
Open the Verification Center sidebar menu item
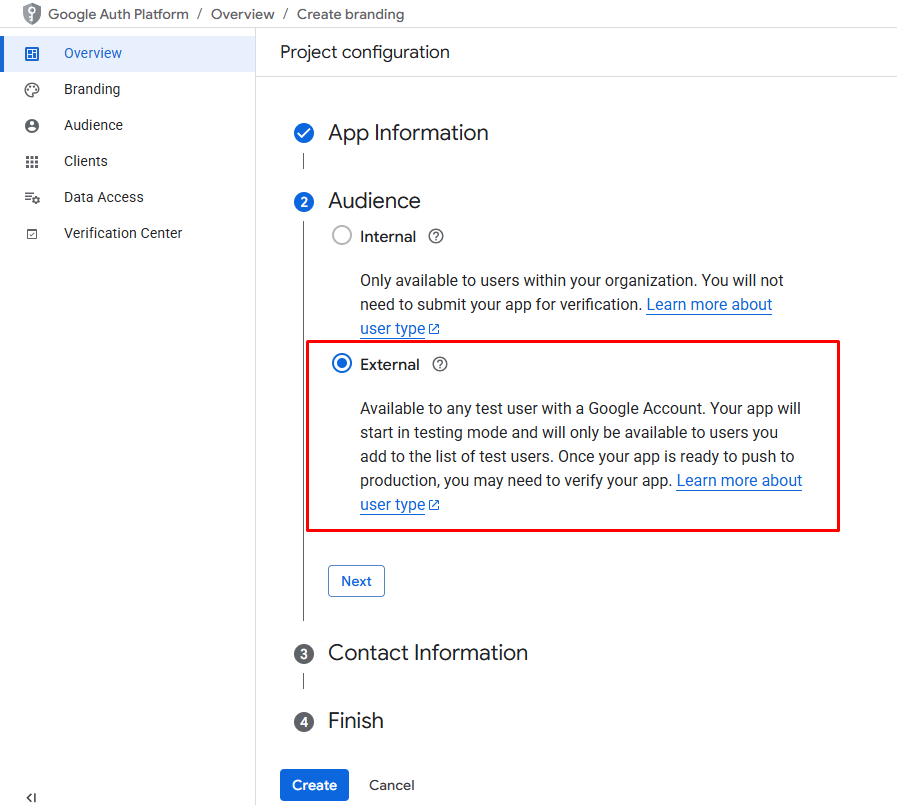[x=129, y=234]
